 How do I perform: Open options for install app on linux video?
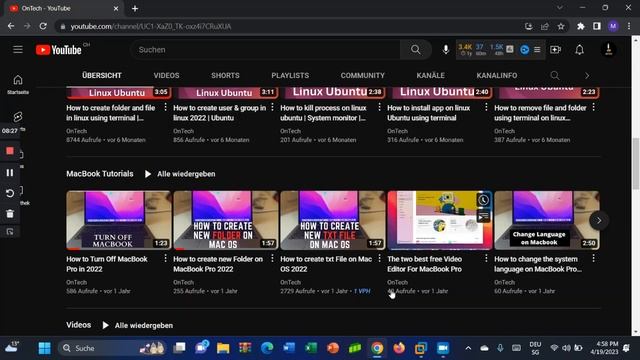(486, 107)
